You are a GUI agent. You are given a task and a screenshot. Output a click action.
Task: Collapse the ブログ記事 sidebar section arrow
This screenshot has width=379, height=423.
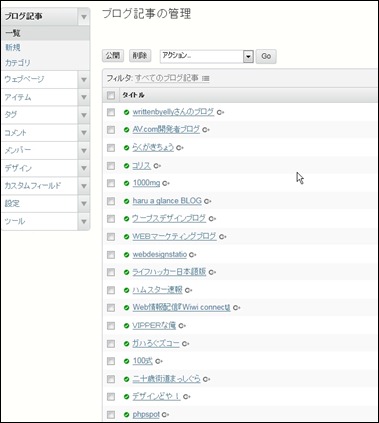click(x=84, y=17)
